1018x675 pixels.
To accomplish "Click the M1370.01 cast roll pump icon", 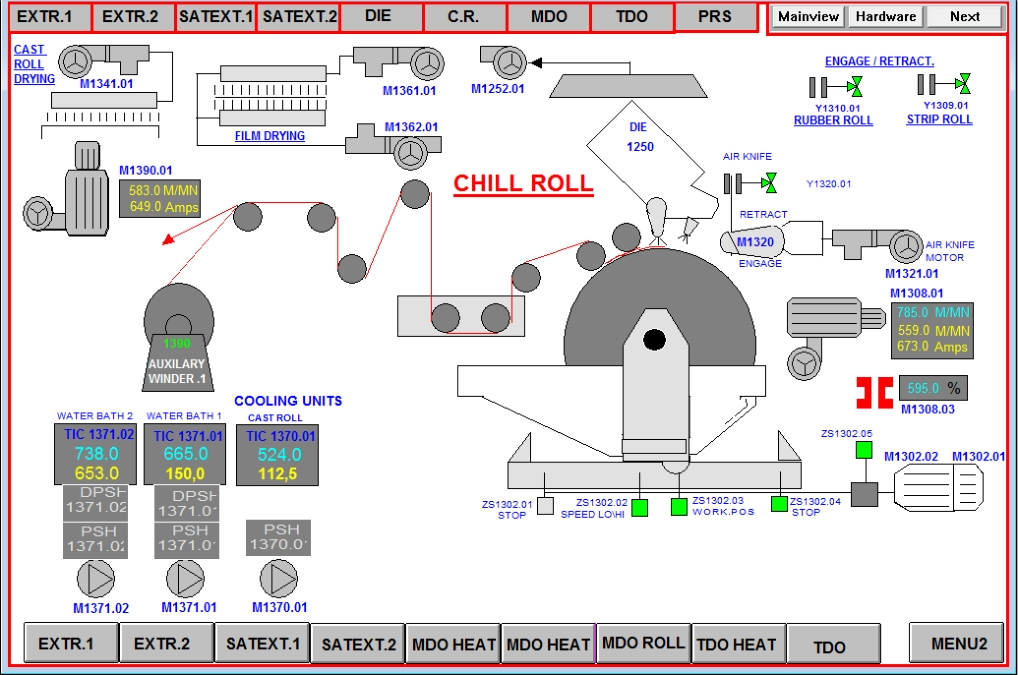I will click(x=278, y=579).
